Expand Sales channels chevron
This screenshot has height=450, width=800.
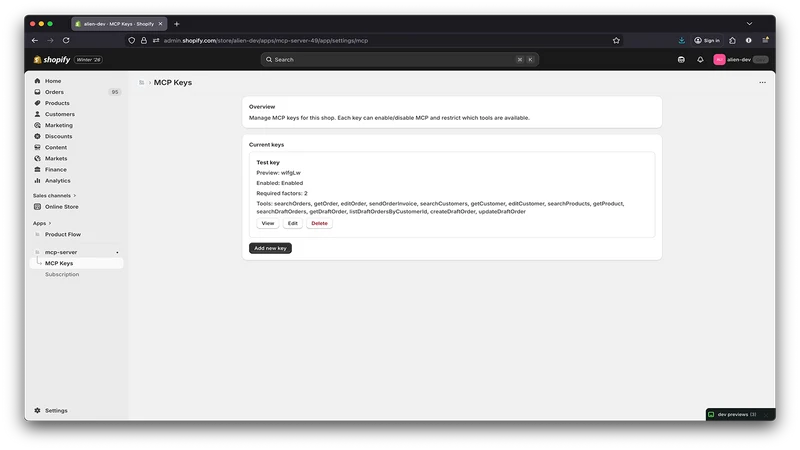[75, 195]
